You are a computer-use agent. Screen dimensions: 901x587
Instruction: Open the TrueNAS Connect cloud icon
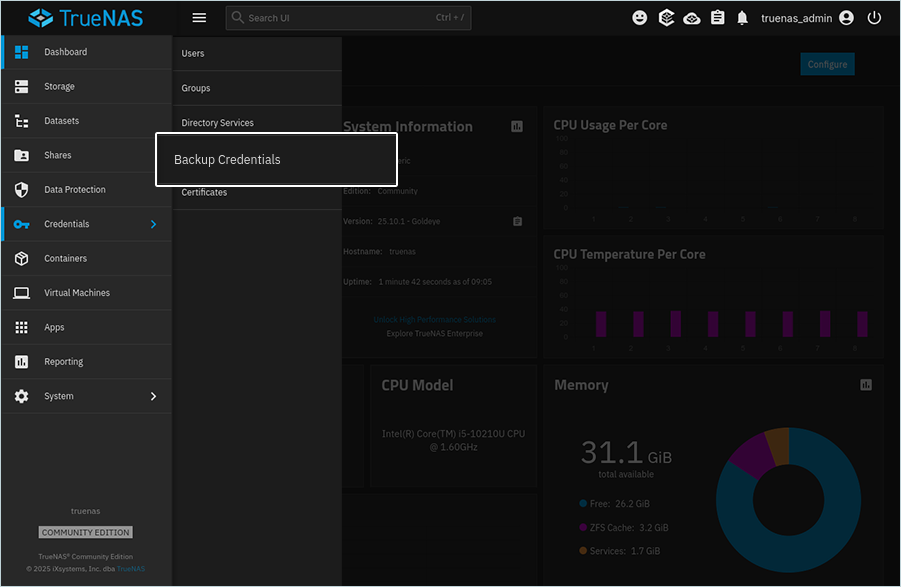pyautogui.click(x=692, y=18)
